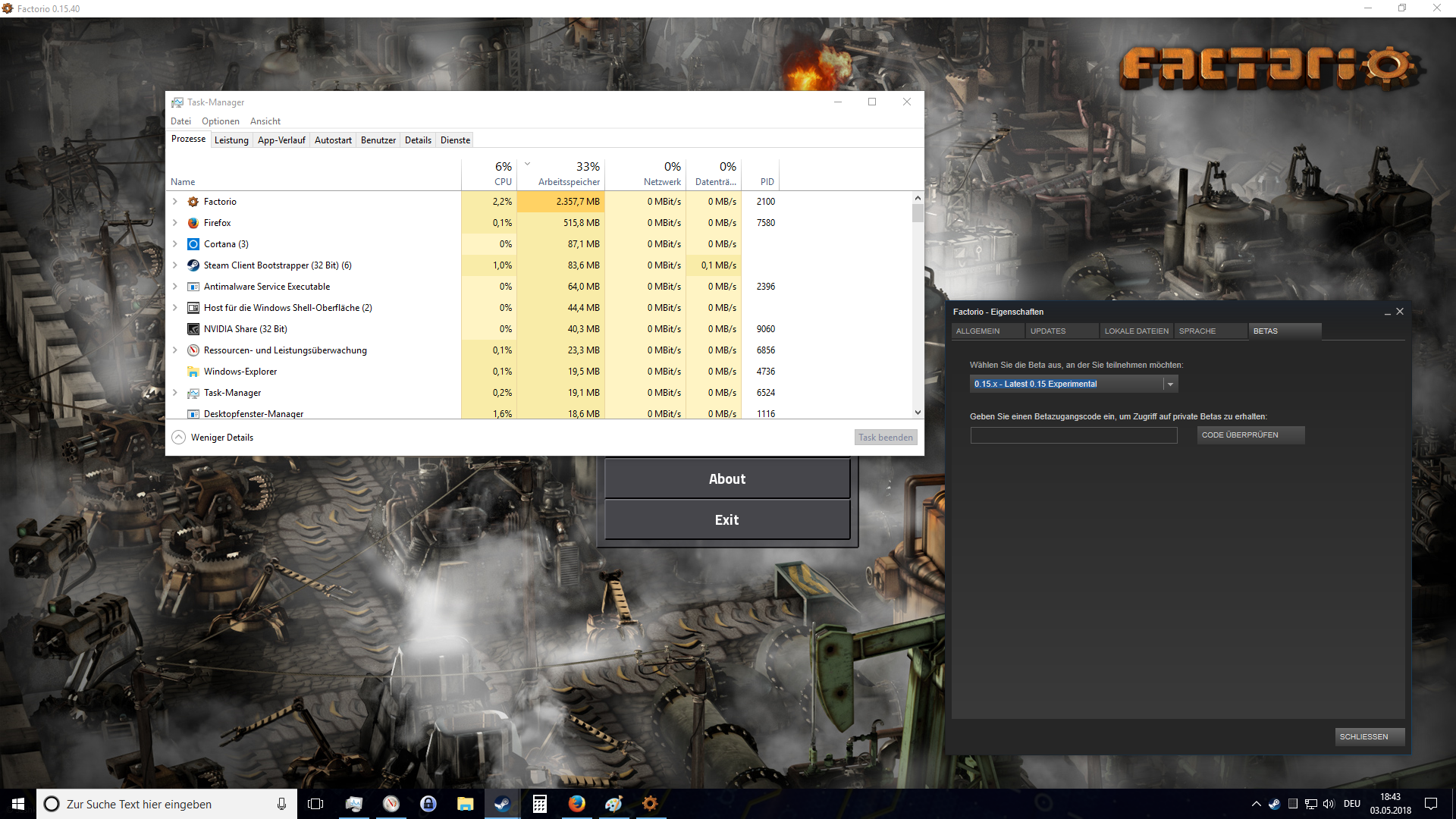Open ALLGEMEIN tab in Factorio properties
Screen dimensions: 1456x819
pos(987,331)
